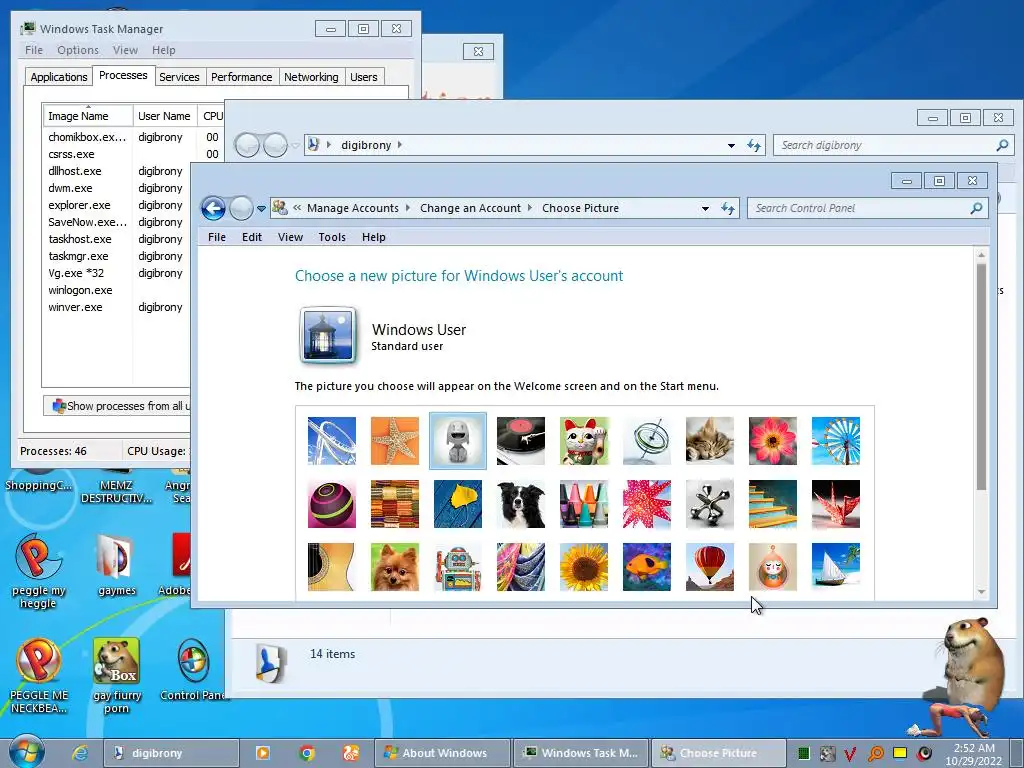Screen dimensions: 1024x768
Task: Click Search digibrony input field
Action: (x=893, y=145)
